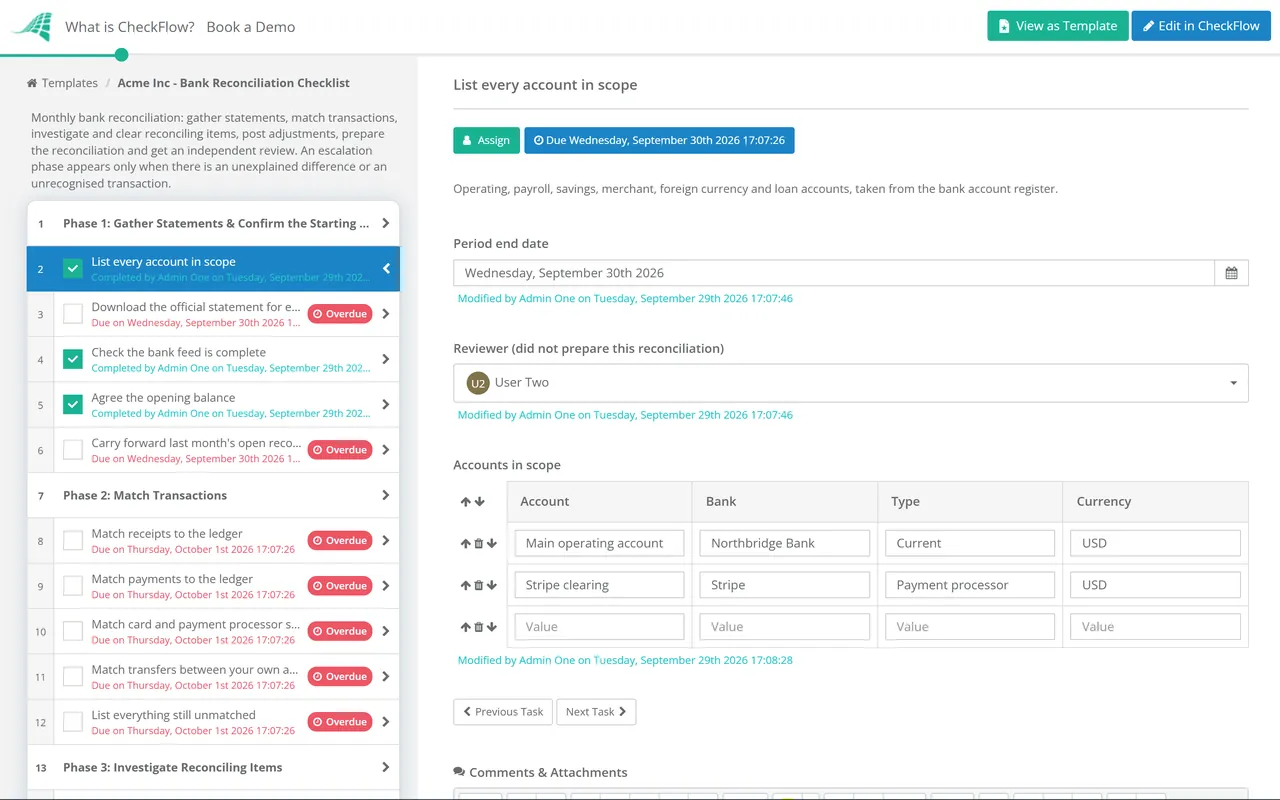Check Match card and payment processor task

(73, 631)
